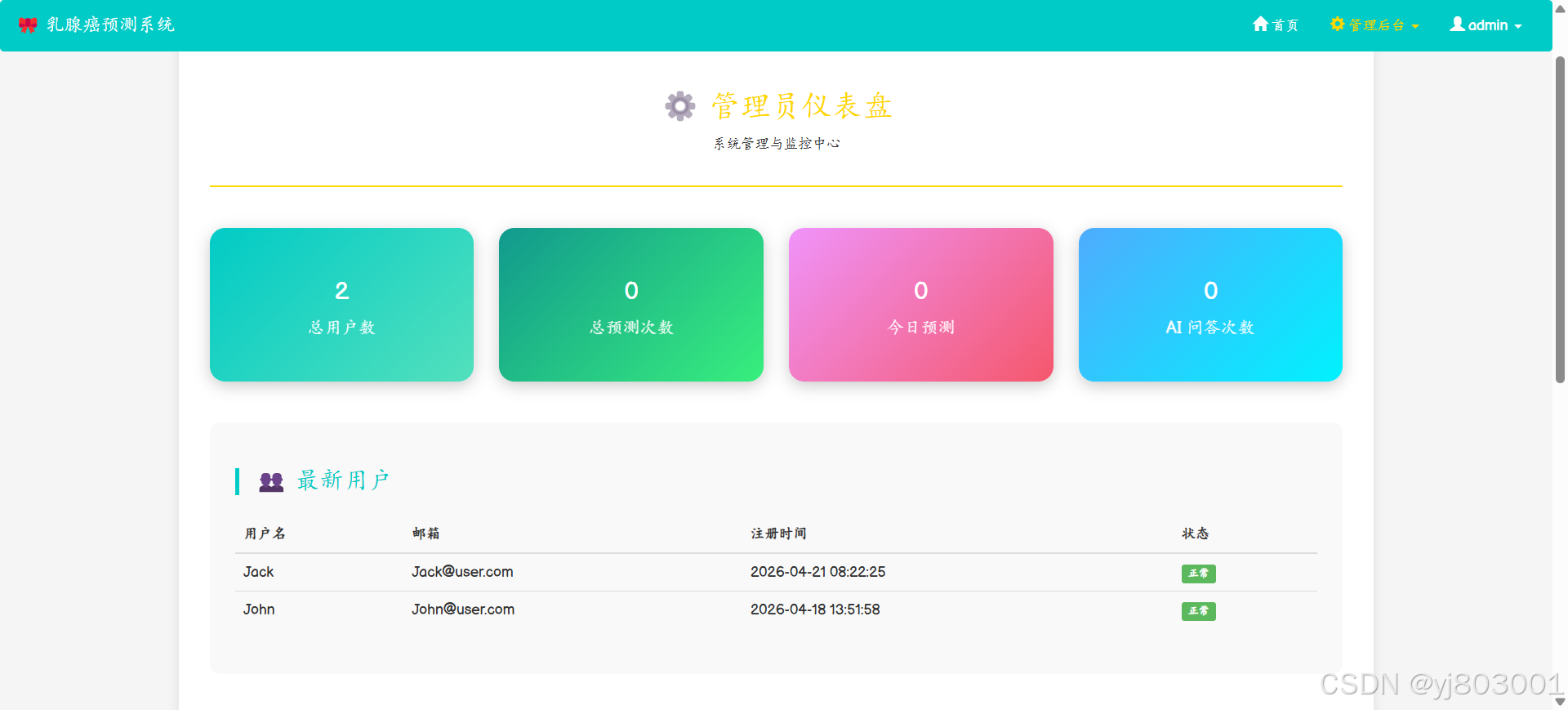The image size is (1568, 710).
Task: Click the vertical scrollbar thumb
Action: click(1560, 219)
